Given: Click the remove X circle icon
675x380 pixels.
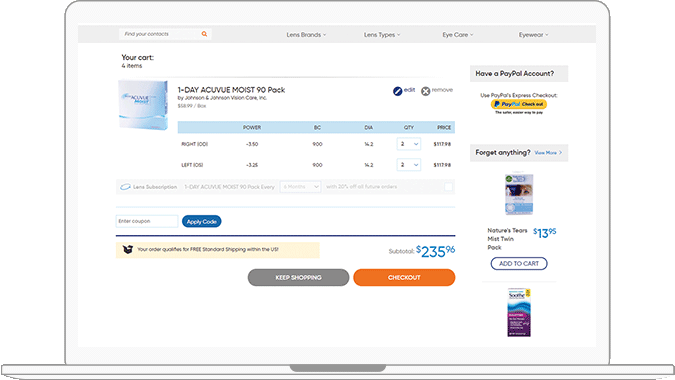Looking at the screenshot, I should point(425,91).
